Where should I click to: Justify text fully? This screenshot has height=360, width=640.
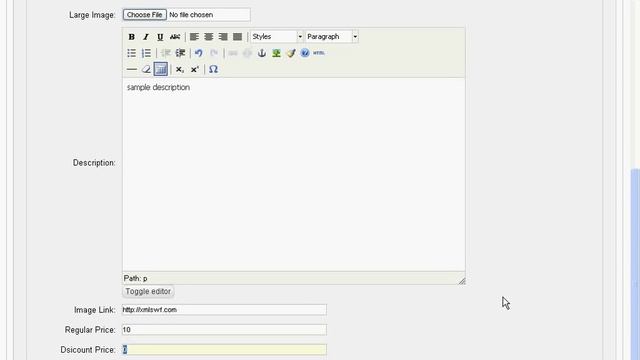(237, 37)
